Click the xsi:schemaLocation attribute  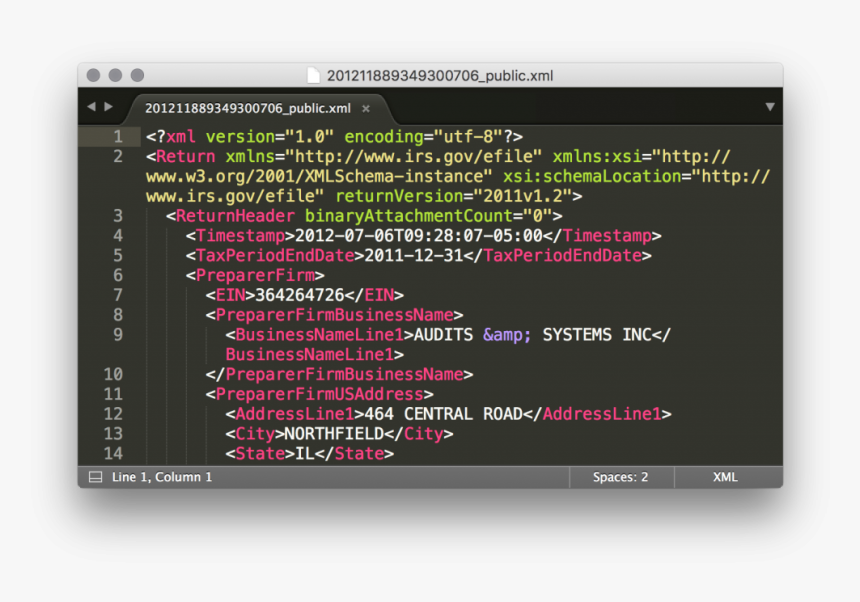592,177
